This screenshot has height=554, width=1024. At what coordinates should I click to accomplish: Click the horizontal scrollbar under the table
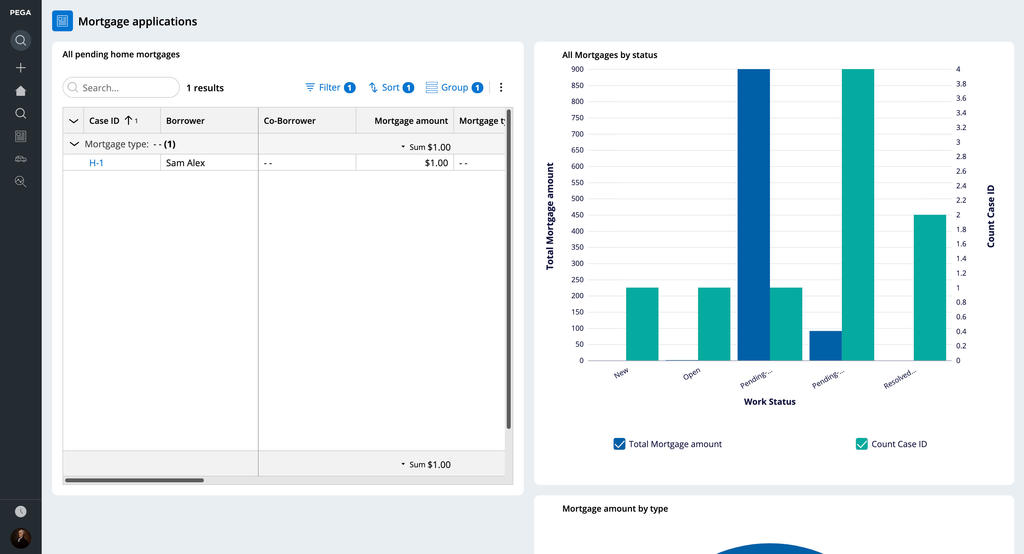(135, 480)
